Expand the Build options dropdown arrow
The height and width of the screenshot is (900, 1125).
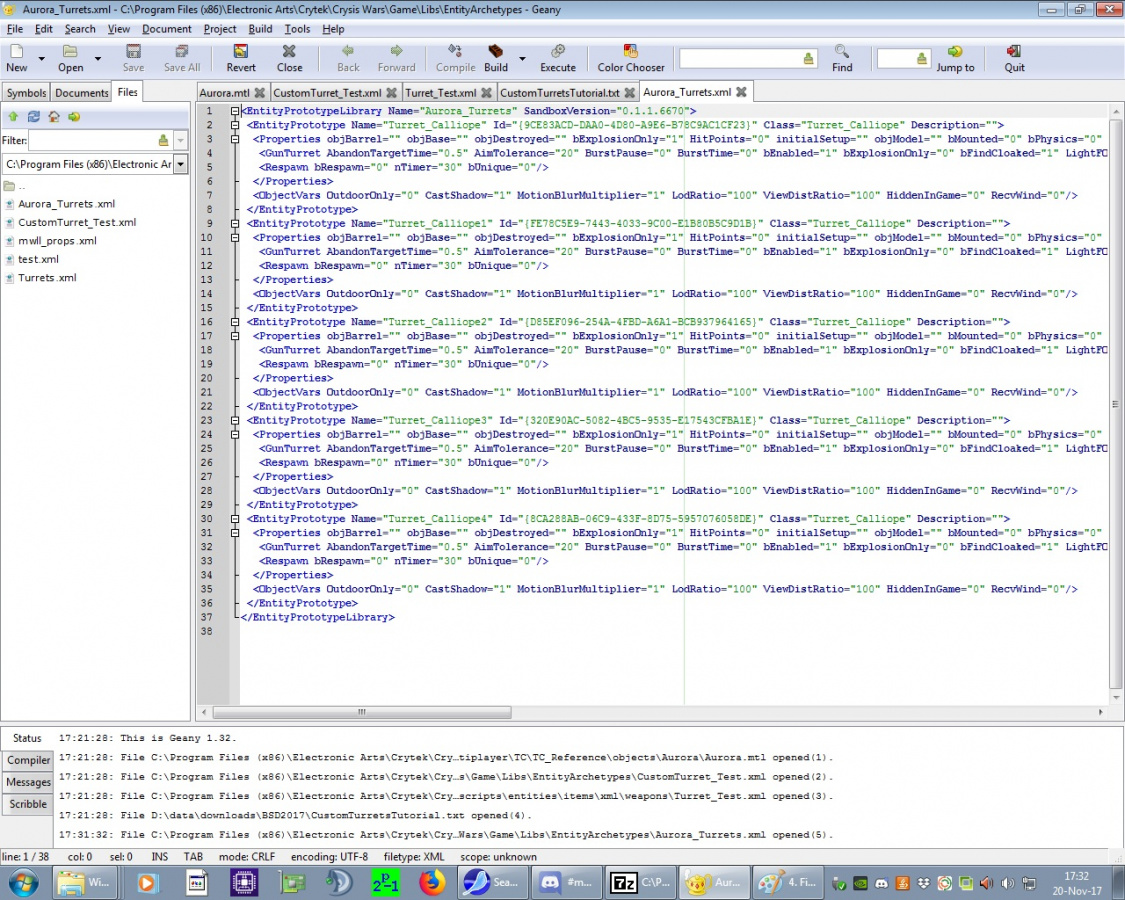click(522, 59)
